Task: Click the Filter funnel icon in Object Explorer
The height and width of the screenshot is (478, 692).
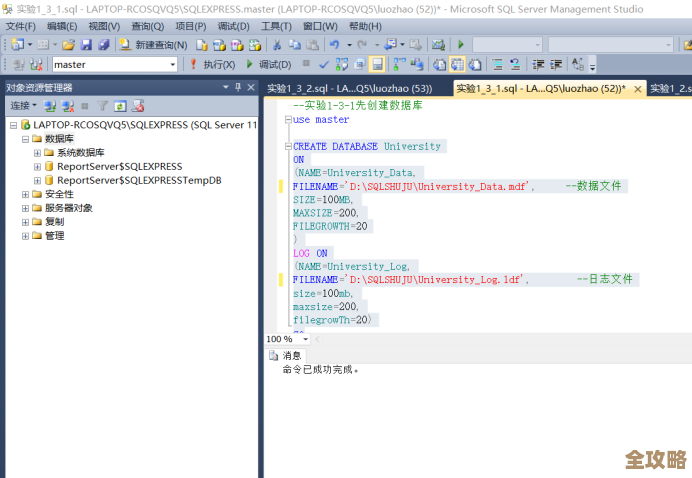Action: [x=103, y=106]
